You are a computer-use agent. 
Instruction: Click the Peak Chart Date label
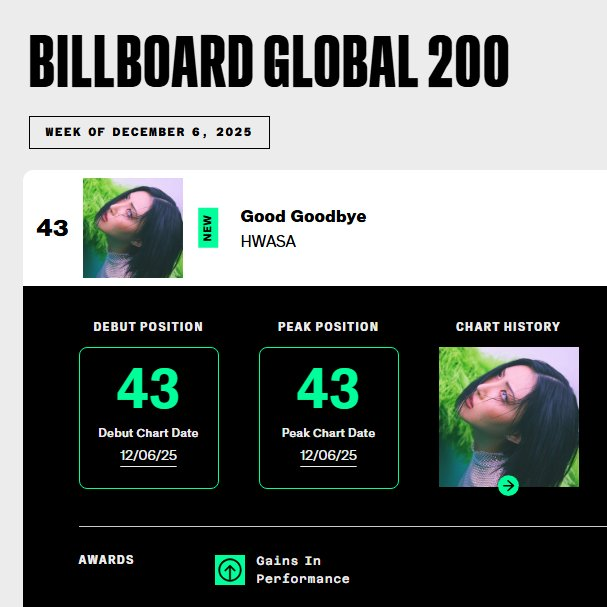pos(328,433)
